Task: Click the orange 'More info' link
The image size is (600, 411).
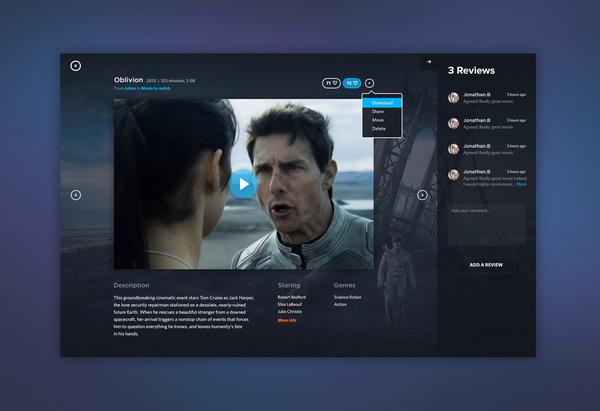Action: point(287,320)
